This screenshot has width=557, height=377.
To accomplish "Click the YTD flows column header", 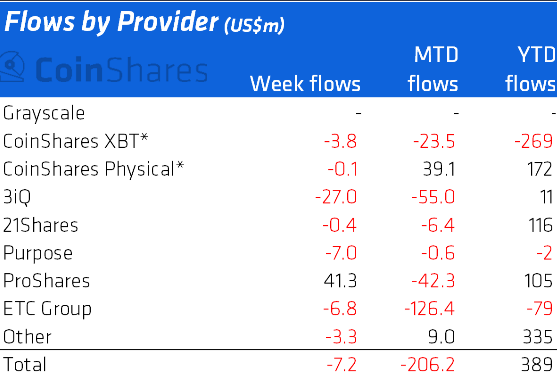I will 531,69.
